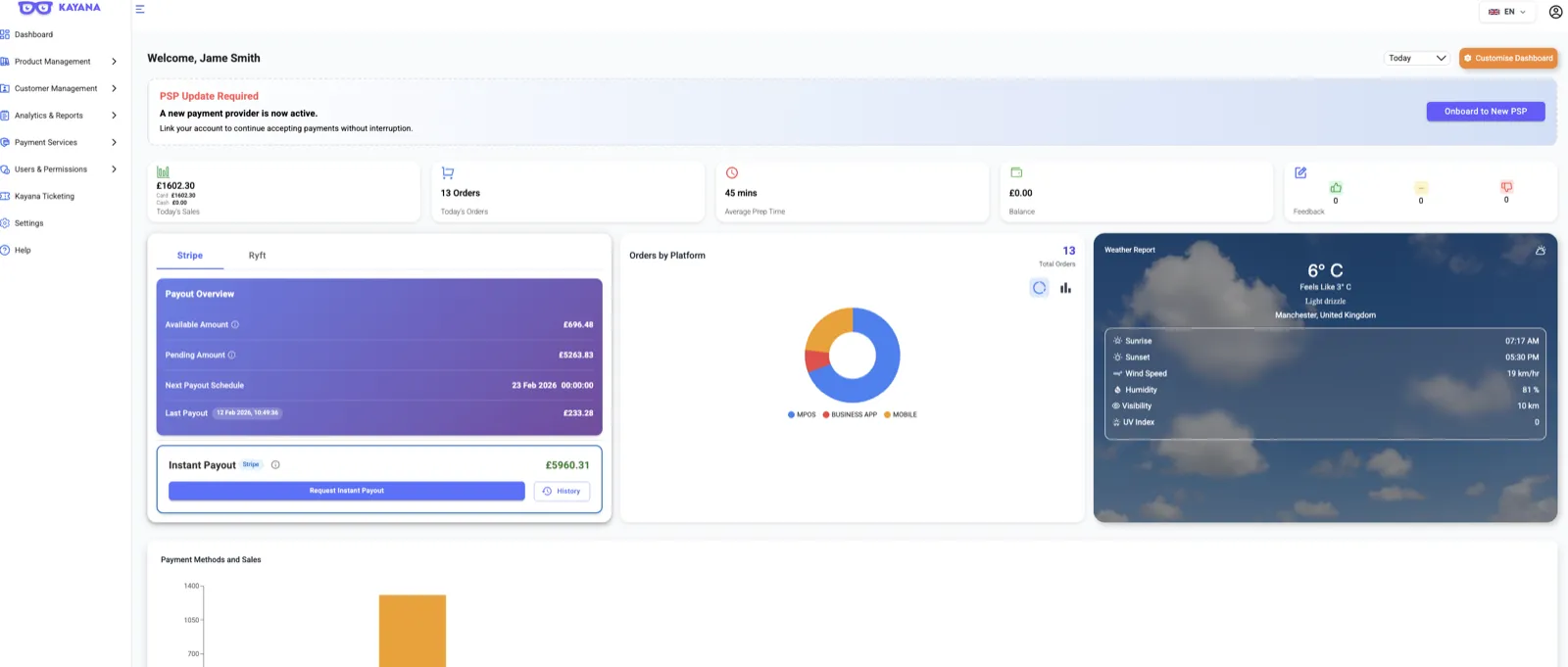Open the Today date range dropdown
The height and width of the screenshot is (667, 1568).
[1416, 58]
